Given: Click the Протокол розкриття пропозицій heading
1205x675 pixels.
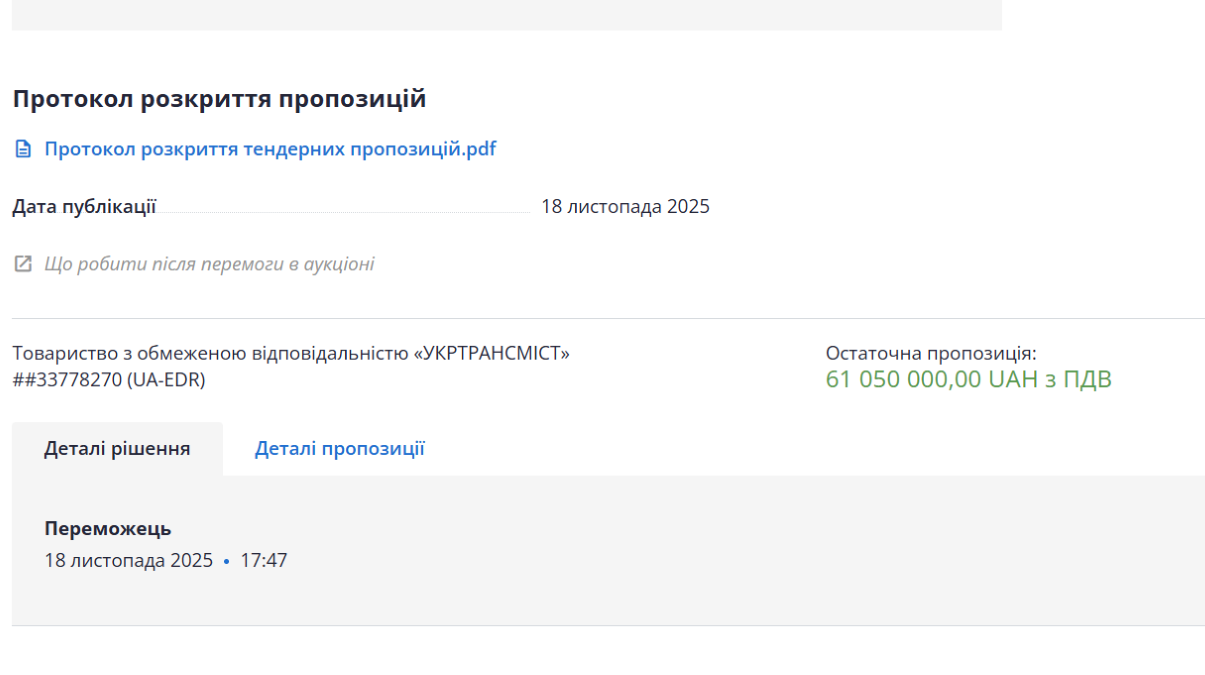Looking at the screenshot, I should pos(219,99).
